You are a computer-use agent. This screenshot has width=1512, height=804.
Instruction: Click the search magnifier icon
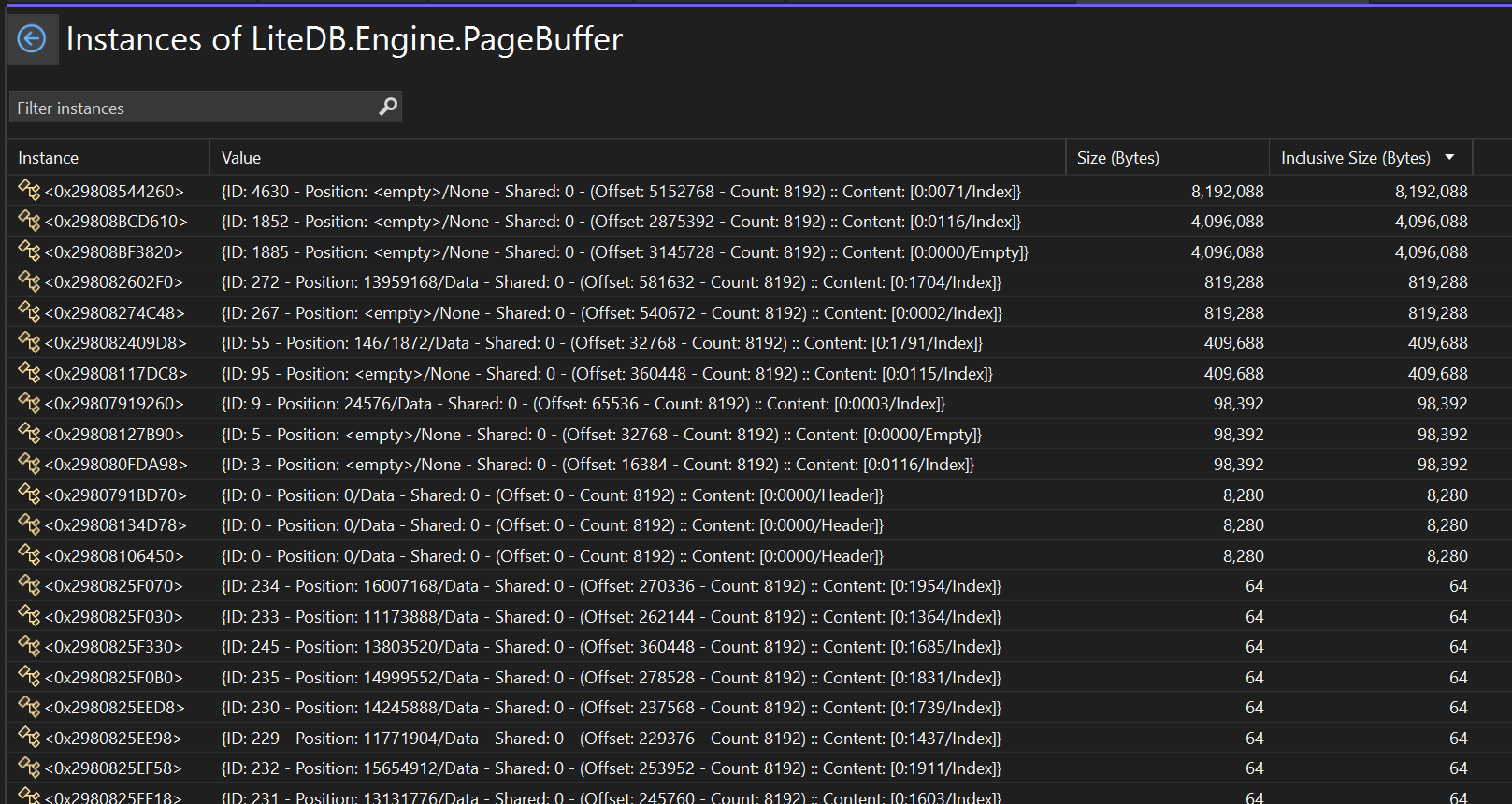coord(388,107)
